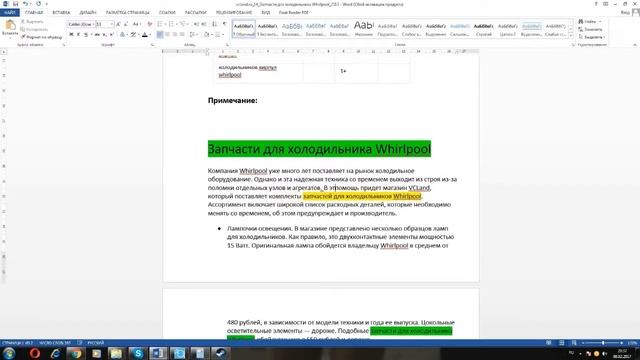Apply the Строгий (Strong) style
This screenshot has height=360, width=640.
point(484,29)
